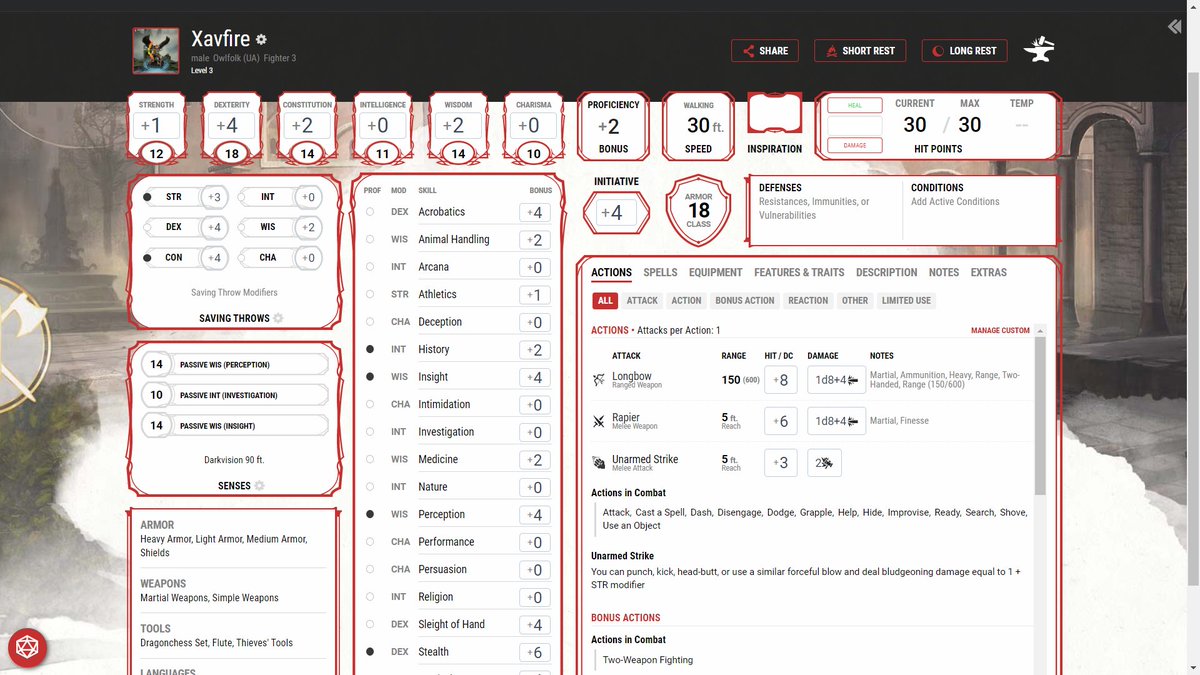Screen dimensions: 1200x675
Task: Filter actions by Attack
Action: point(642,300)
